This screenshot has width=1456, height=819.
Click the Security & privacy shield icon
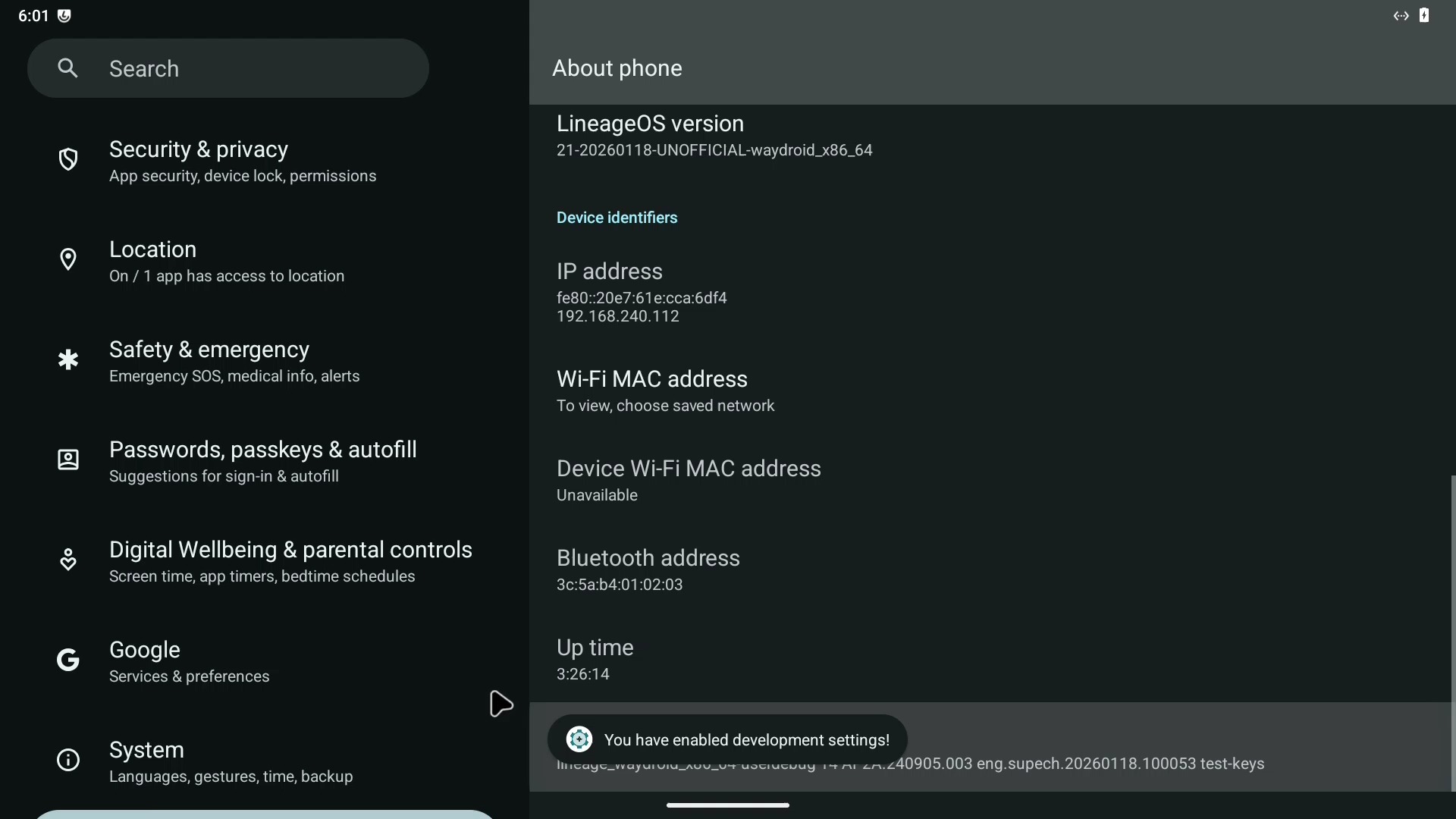pyautogui.click(x=68, y=159)
